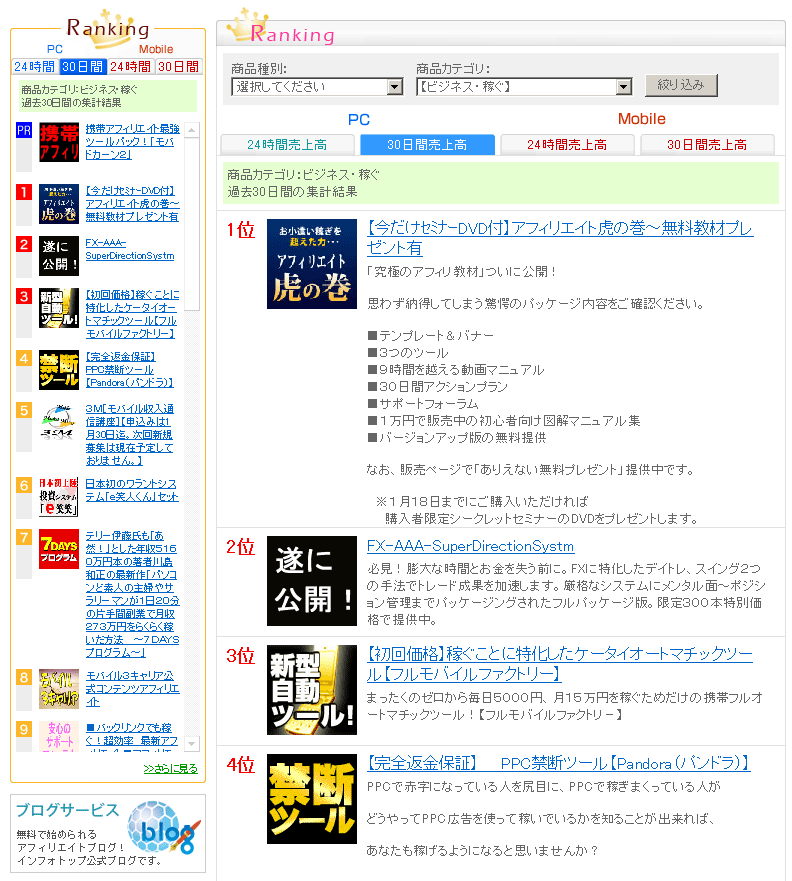Click sidebar rank 5 number badge

coord(24,410)
